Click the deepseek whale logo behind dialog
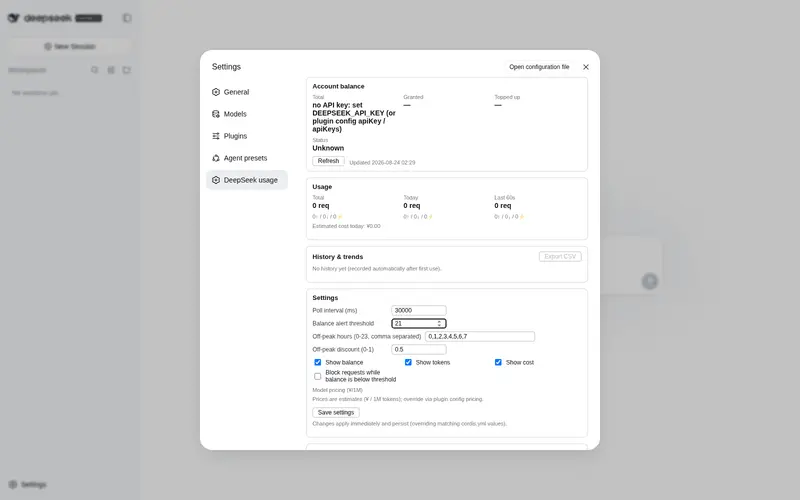The image size is (800, 500). click(x=14, y=18)
